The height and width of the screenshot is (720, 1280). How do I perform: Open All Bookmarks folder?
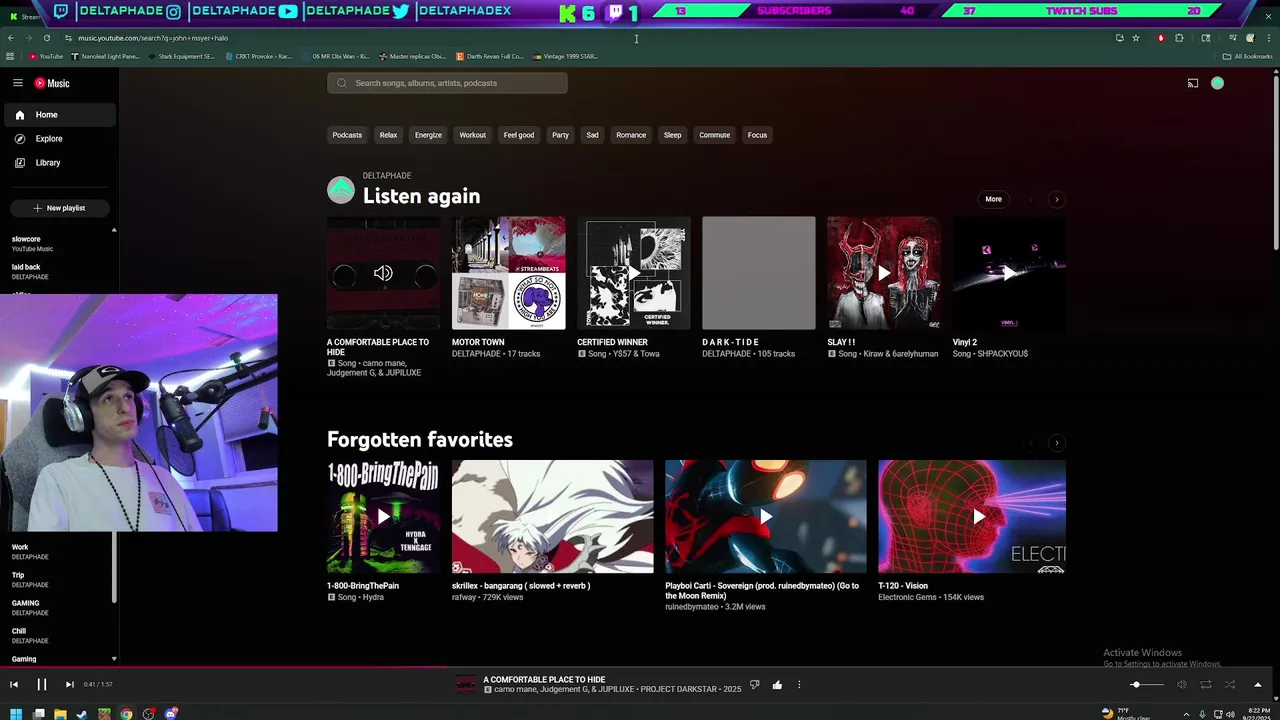(1248, 56)
